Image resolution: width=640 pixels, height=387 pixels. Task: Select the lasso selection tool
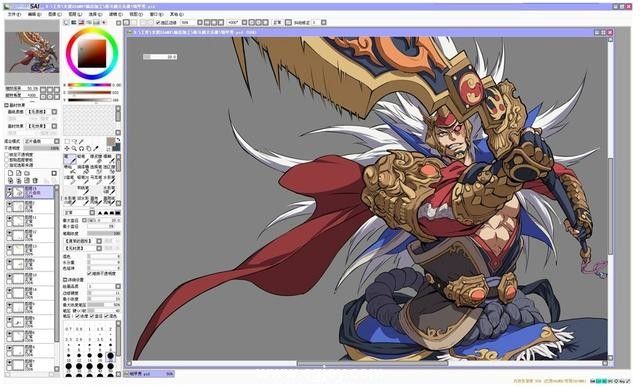(74, 141)
